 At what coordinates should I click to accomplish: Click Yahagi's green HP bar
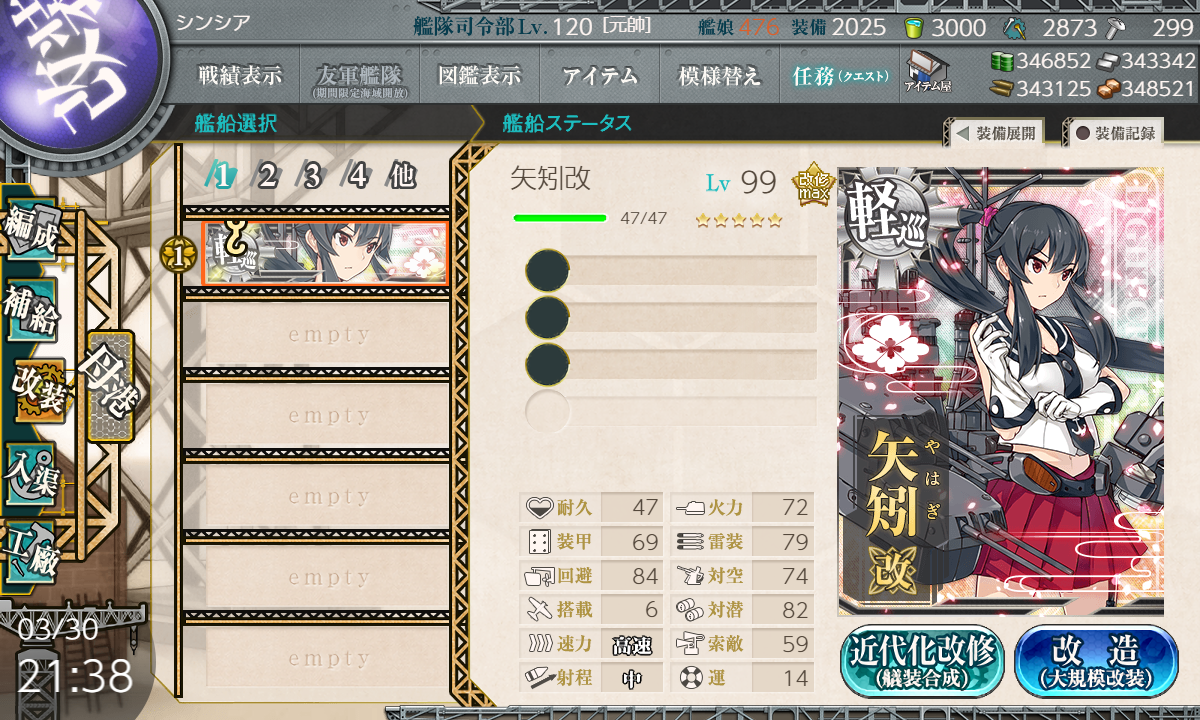coord(560,218)
